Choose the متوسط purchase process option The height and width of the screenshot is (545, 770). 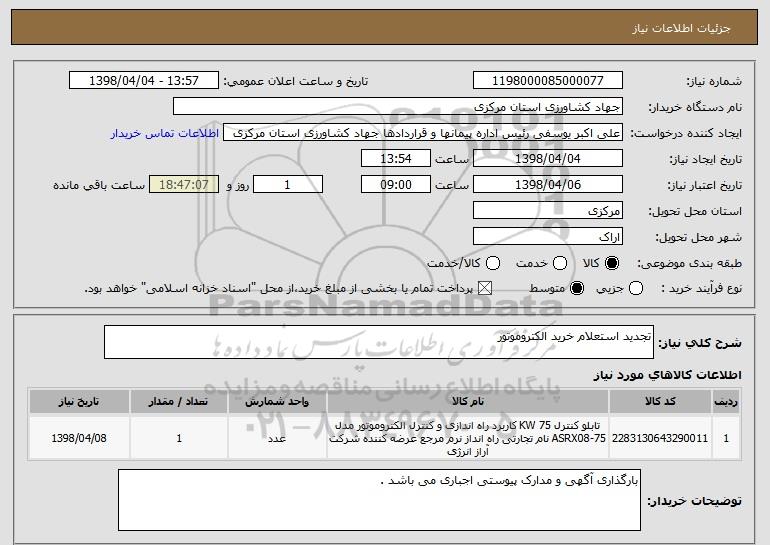point(577,289)
